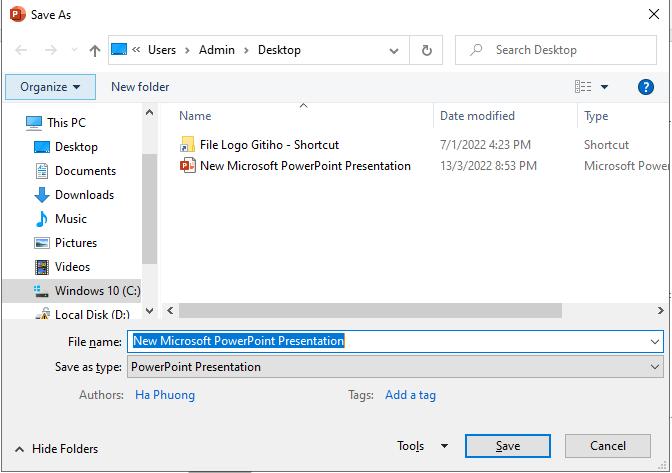This screenshot has width=672, height=473.
Task: Click the Save button
Action: point(507,446)
